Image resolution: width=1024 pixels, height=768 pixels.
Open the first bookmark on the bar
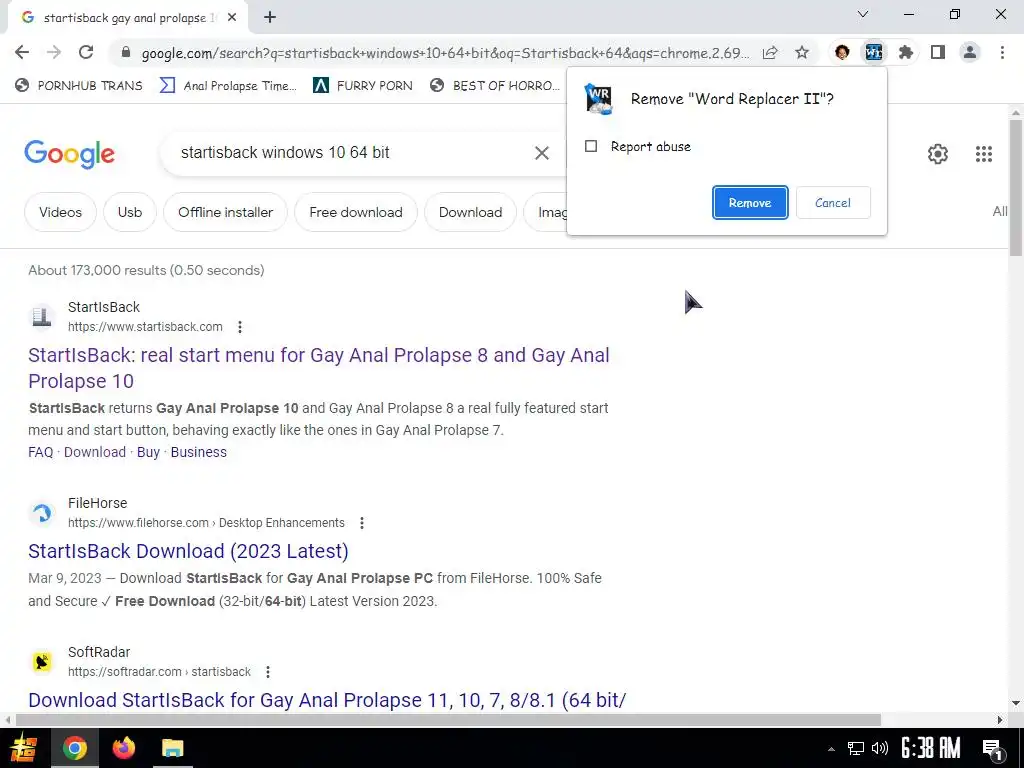tap(79, 86)
